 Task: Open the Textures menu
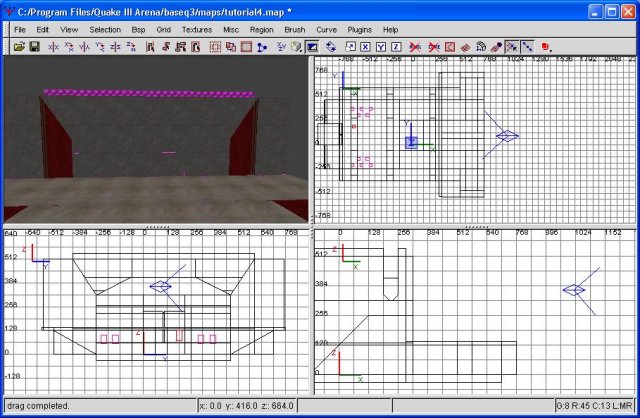coord(197,29)
